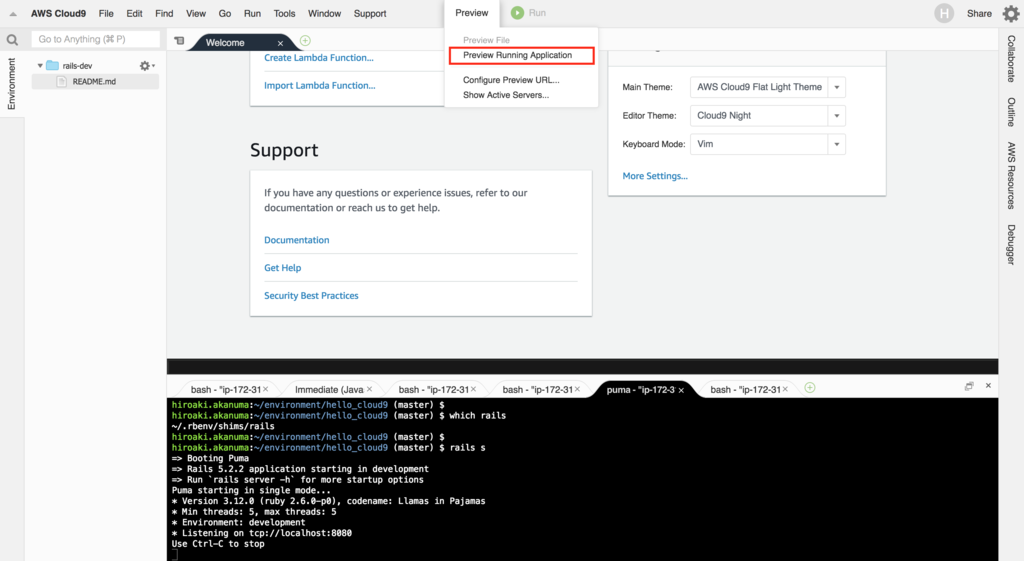
Task: Switch to the first bash terminal tab
Action: (x=225, y=390)
